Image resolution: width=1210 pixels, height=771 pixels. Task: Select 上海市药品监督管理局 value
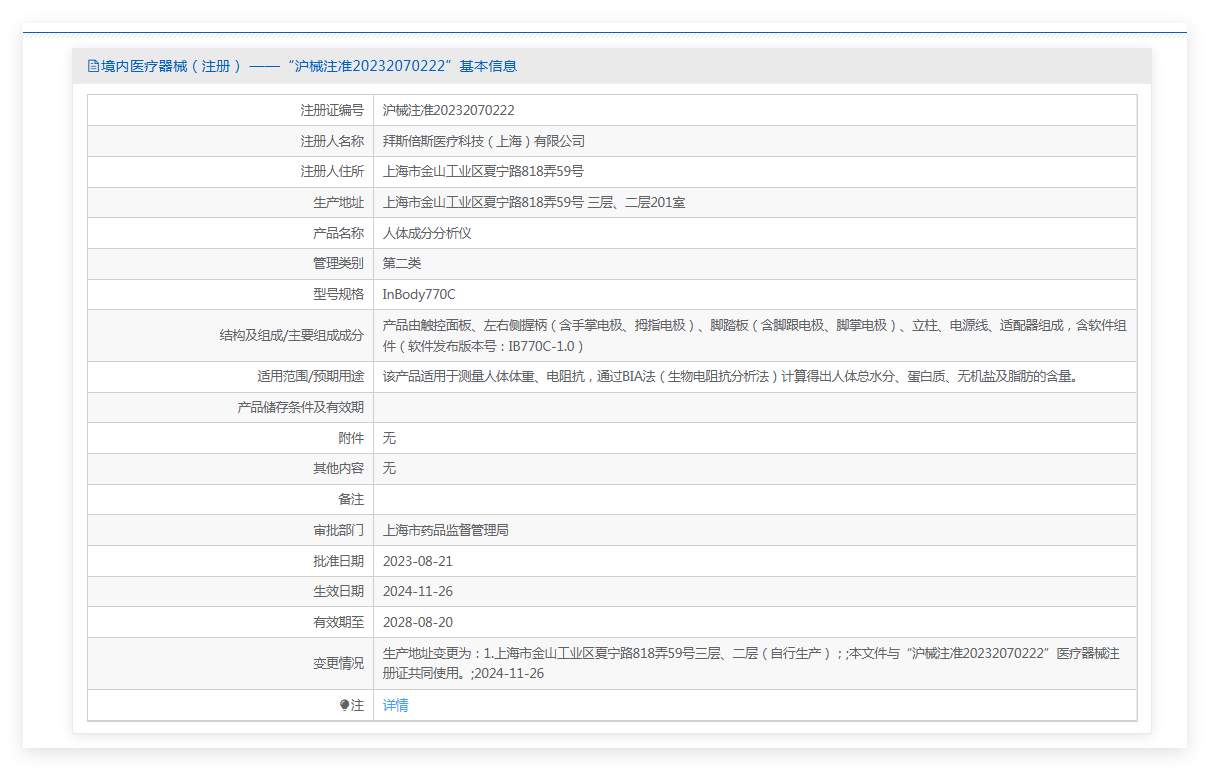446,530
